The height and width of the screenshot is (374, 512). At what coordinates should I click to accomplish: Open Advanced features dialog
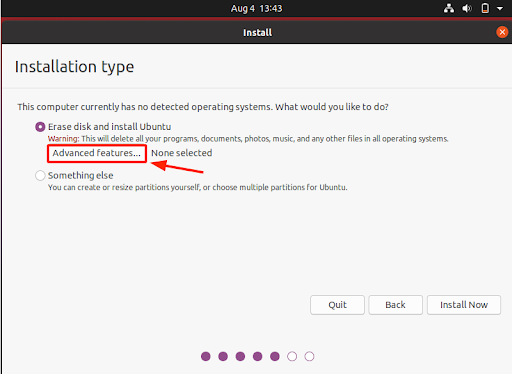[x=97, y=153]
